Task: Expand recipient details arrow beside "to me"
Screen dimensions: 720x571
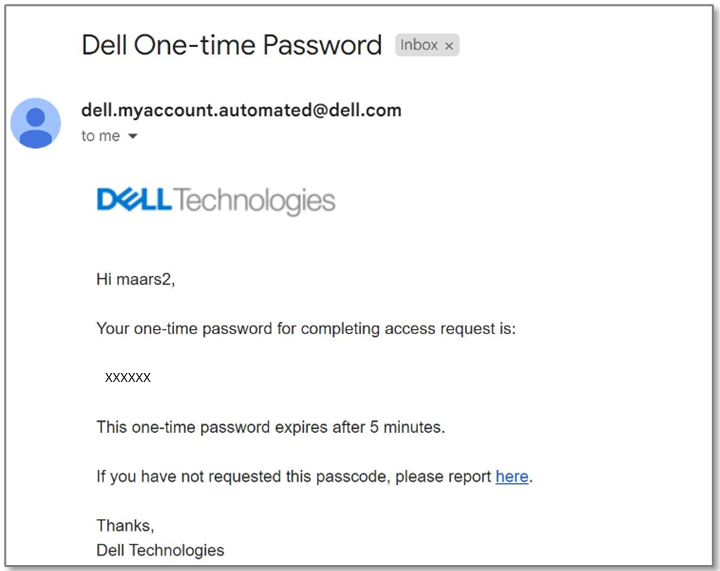Action: click(132, 137)
